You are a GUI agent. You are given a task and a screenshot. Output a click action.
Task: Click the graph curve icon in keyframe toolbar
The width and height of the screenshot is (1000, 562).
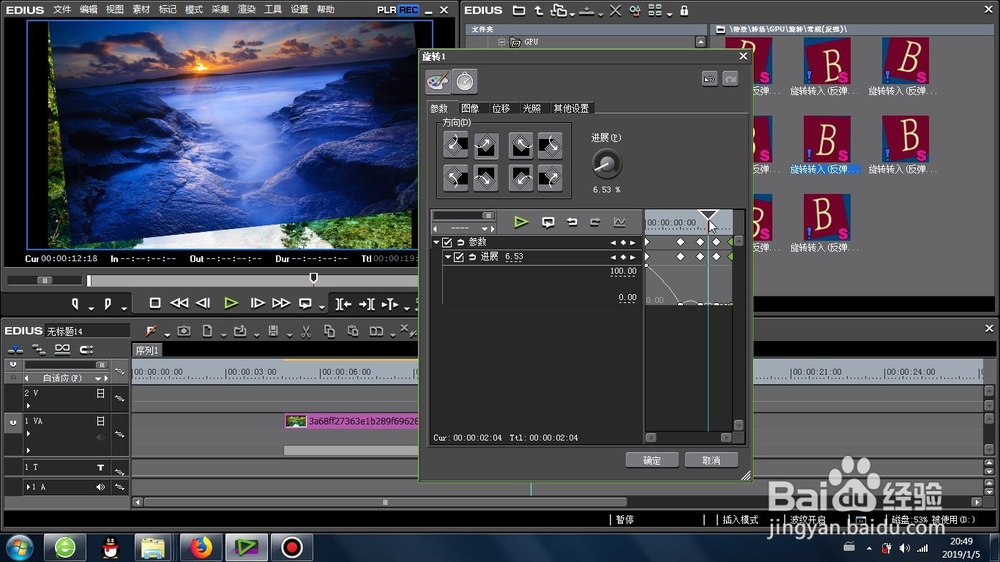coord(619,222)
